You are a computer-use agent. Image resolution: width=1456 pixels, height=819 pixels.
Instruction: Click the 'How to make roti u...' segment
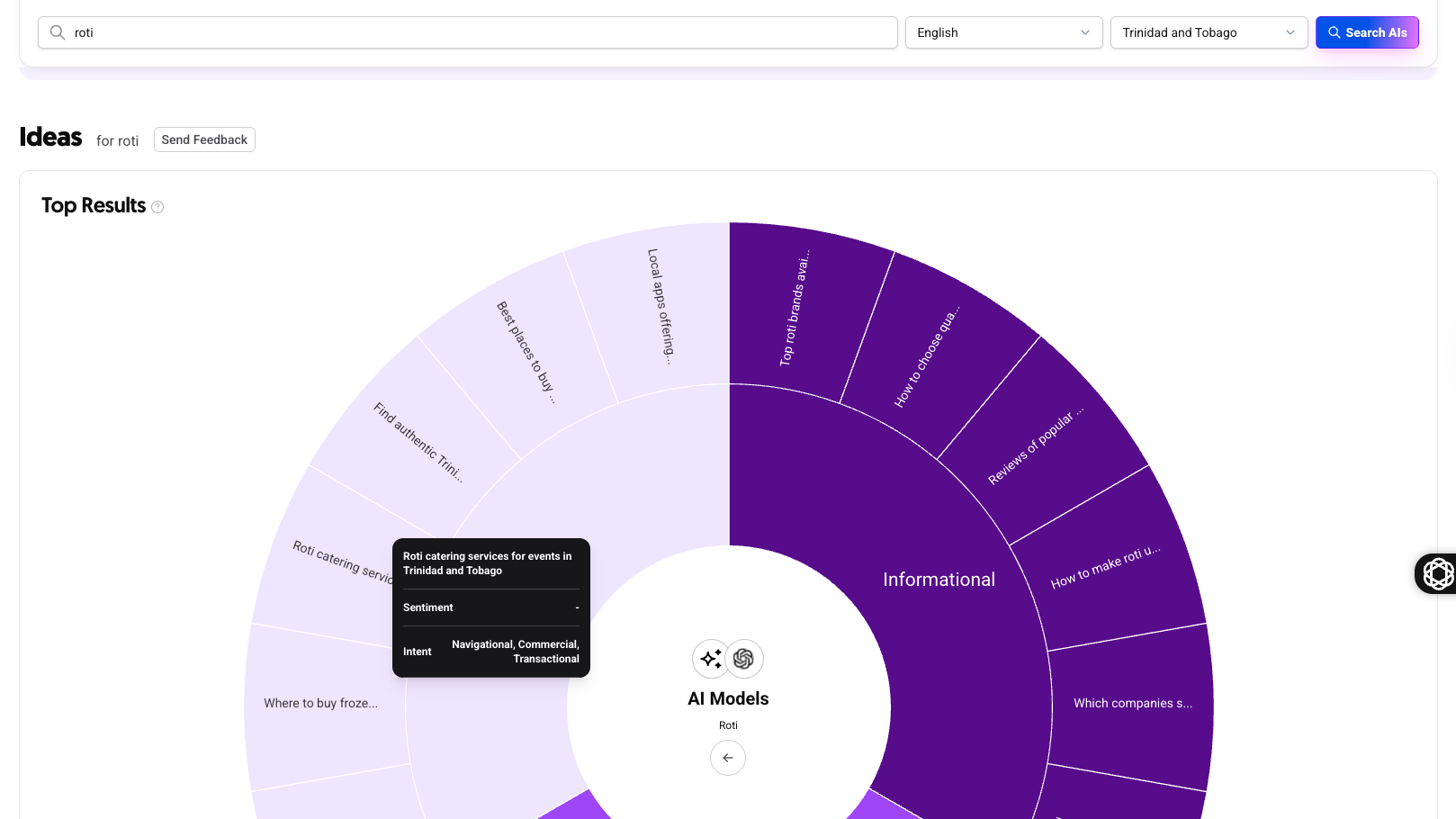pyautogui.click(x=1106, y=567)
